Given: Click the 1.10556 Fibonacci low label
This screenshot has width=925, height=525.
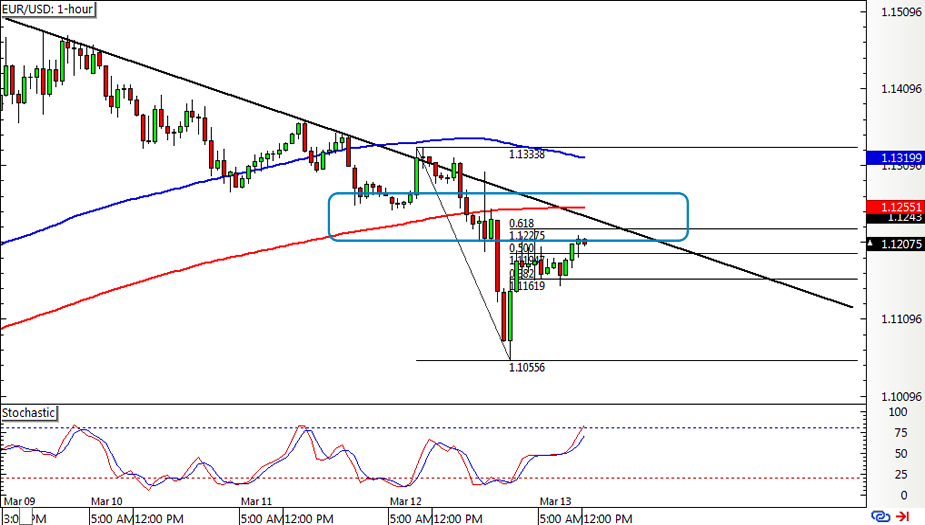Looking at the screenshot, I should click(x=527, y=368).
